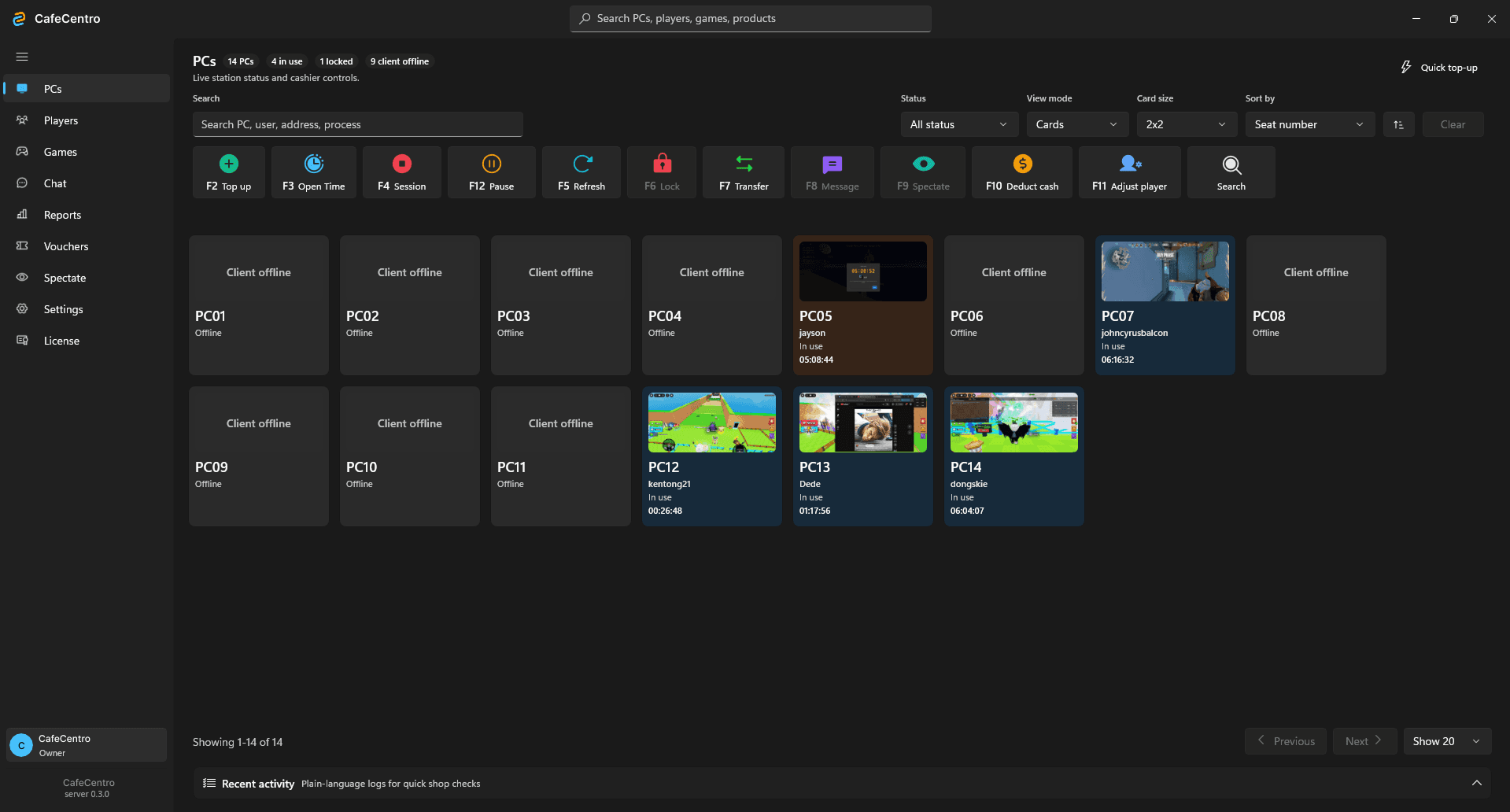Open the F3 Open Time action
The image size is (1510, 812).
[x=314, y=172]
